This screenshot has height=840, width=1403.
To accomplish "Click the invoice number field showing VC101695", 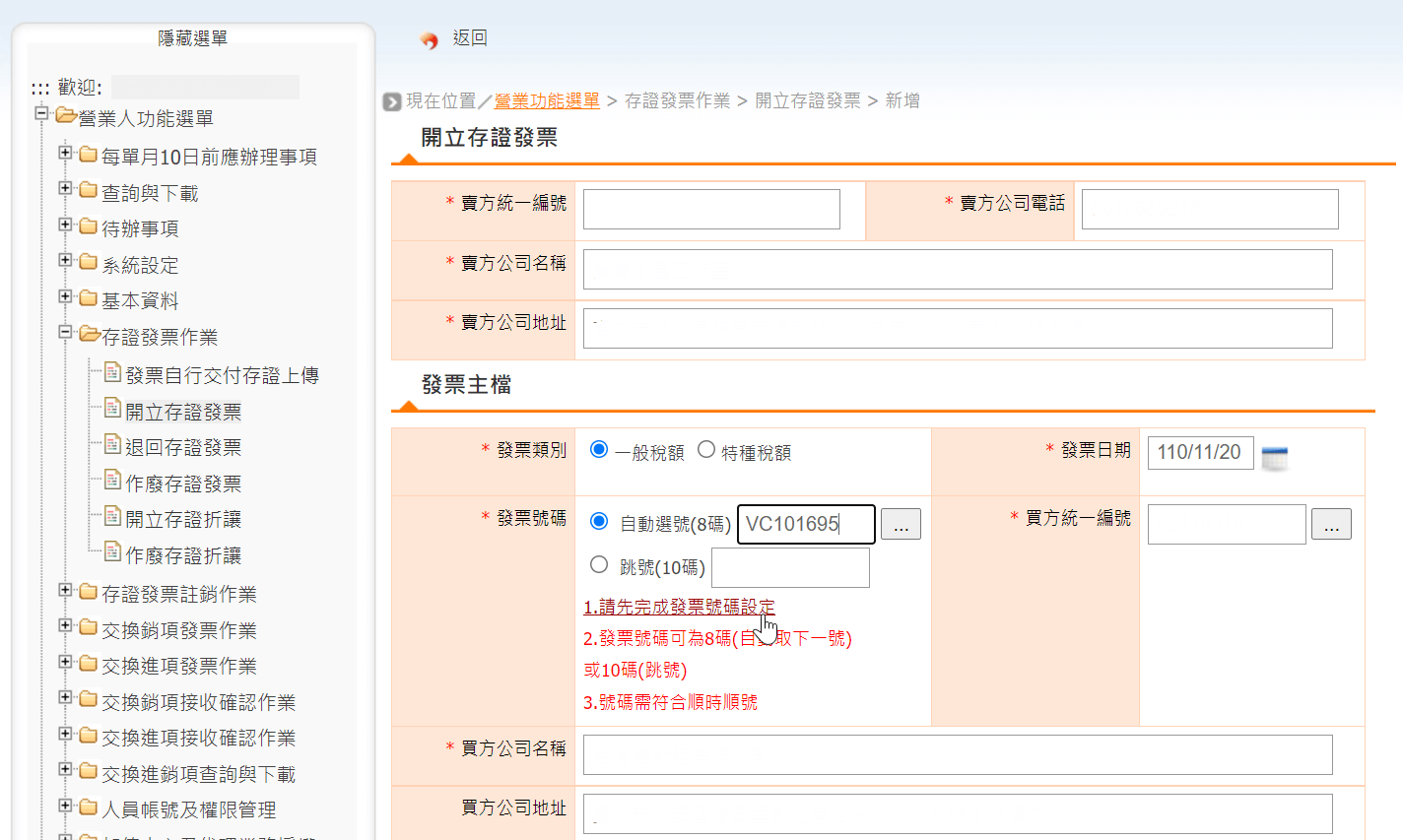I will click(806, 524).
